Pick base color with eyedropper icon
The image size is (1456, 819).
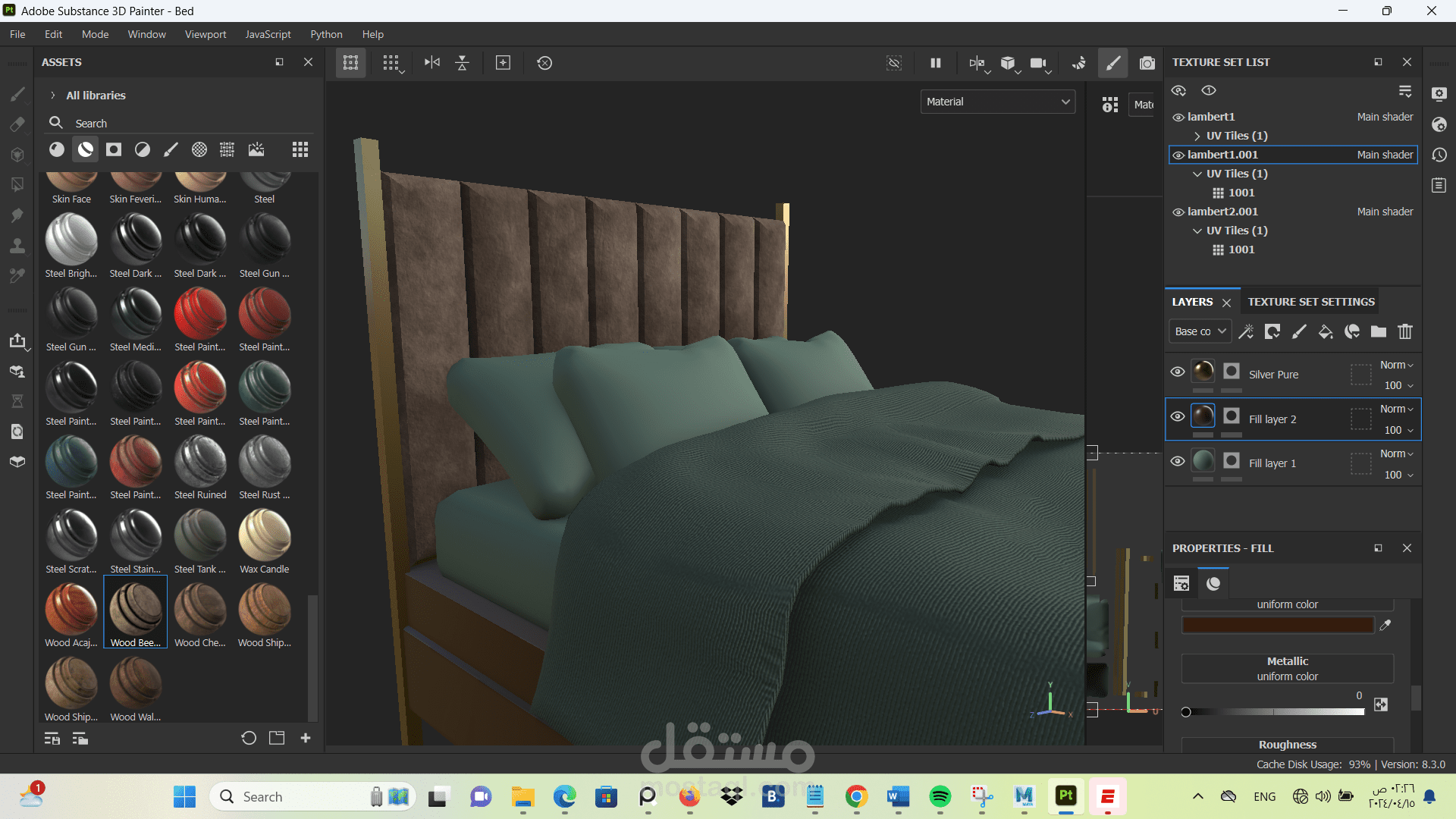pyautogui.click(x=1385, y=625)
